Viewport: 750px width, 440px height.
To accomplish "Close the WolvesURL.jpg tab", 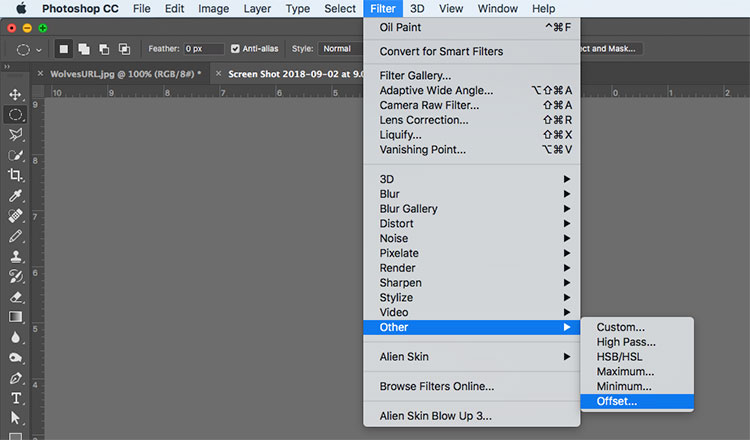I will coord(40,74).
